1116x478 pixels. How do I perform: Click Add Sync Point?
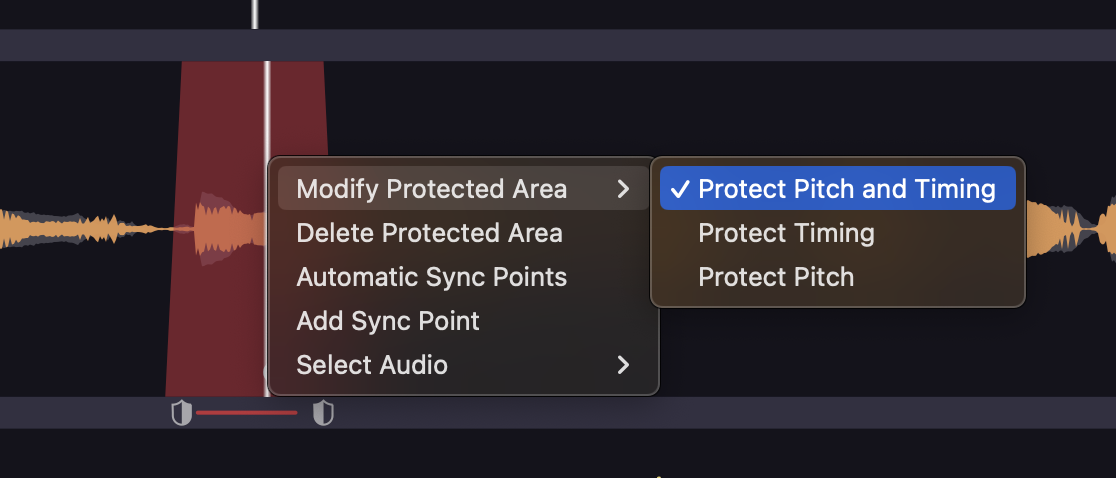tap(388, 321)
